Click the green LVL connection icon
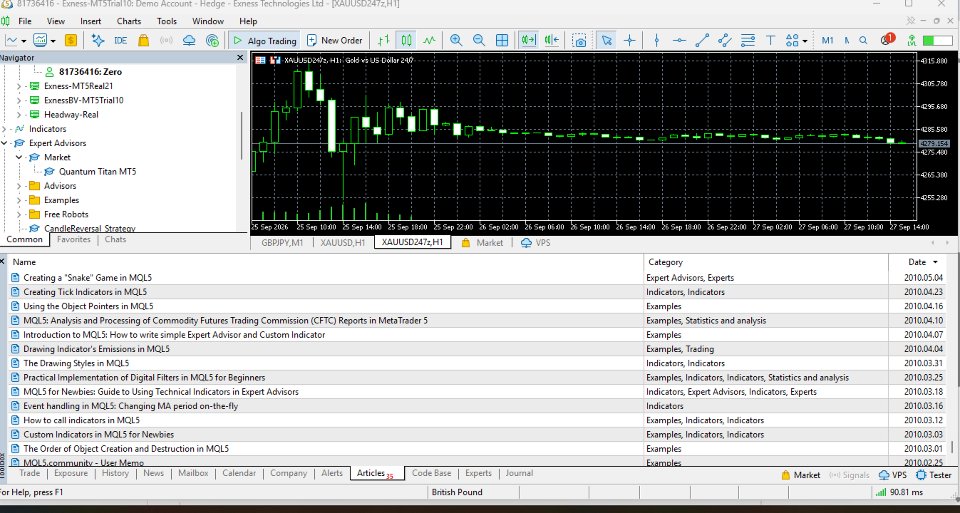This screenshot has height=513, width=960. click(912, 40)
